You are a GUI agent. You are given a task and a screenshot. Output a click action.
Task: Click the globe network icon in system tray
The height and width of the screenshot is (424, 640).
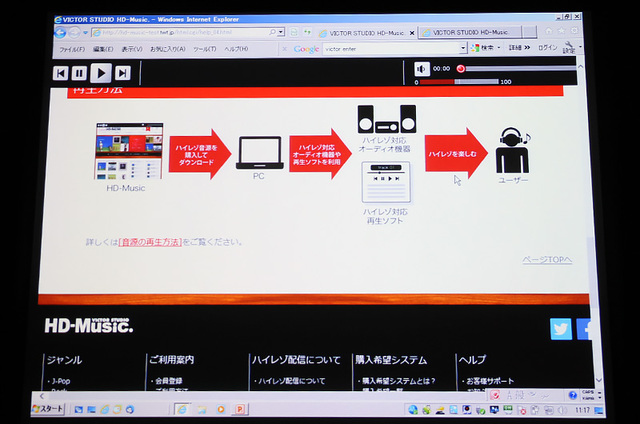(x=413, y=410)
